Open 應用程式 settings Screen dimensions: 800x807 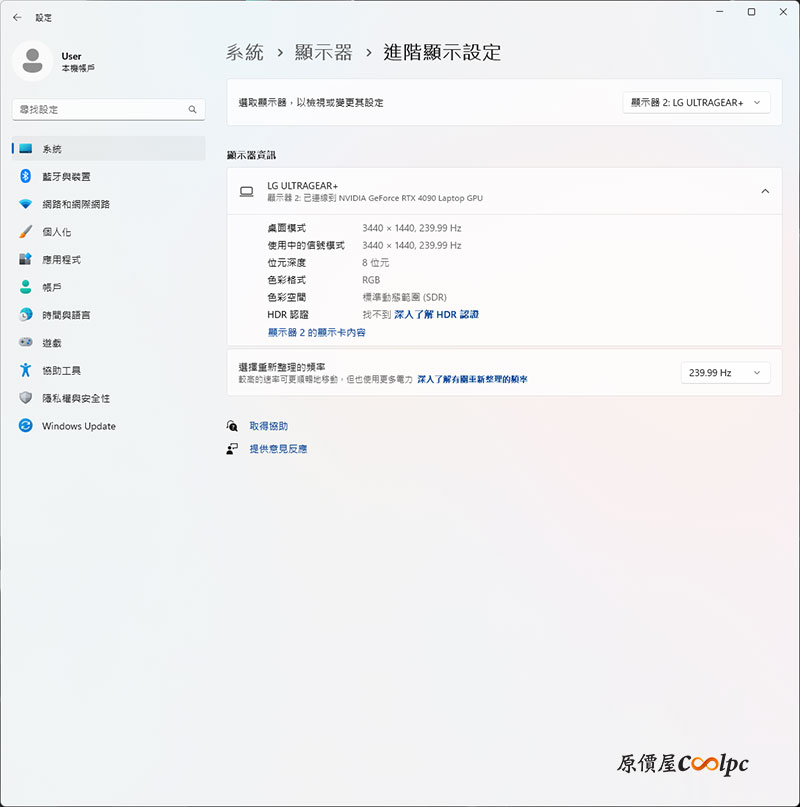pyautogui.click(x=109, y=259)
